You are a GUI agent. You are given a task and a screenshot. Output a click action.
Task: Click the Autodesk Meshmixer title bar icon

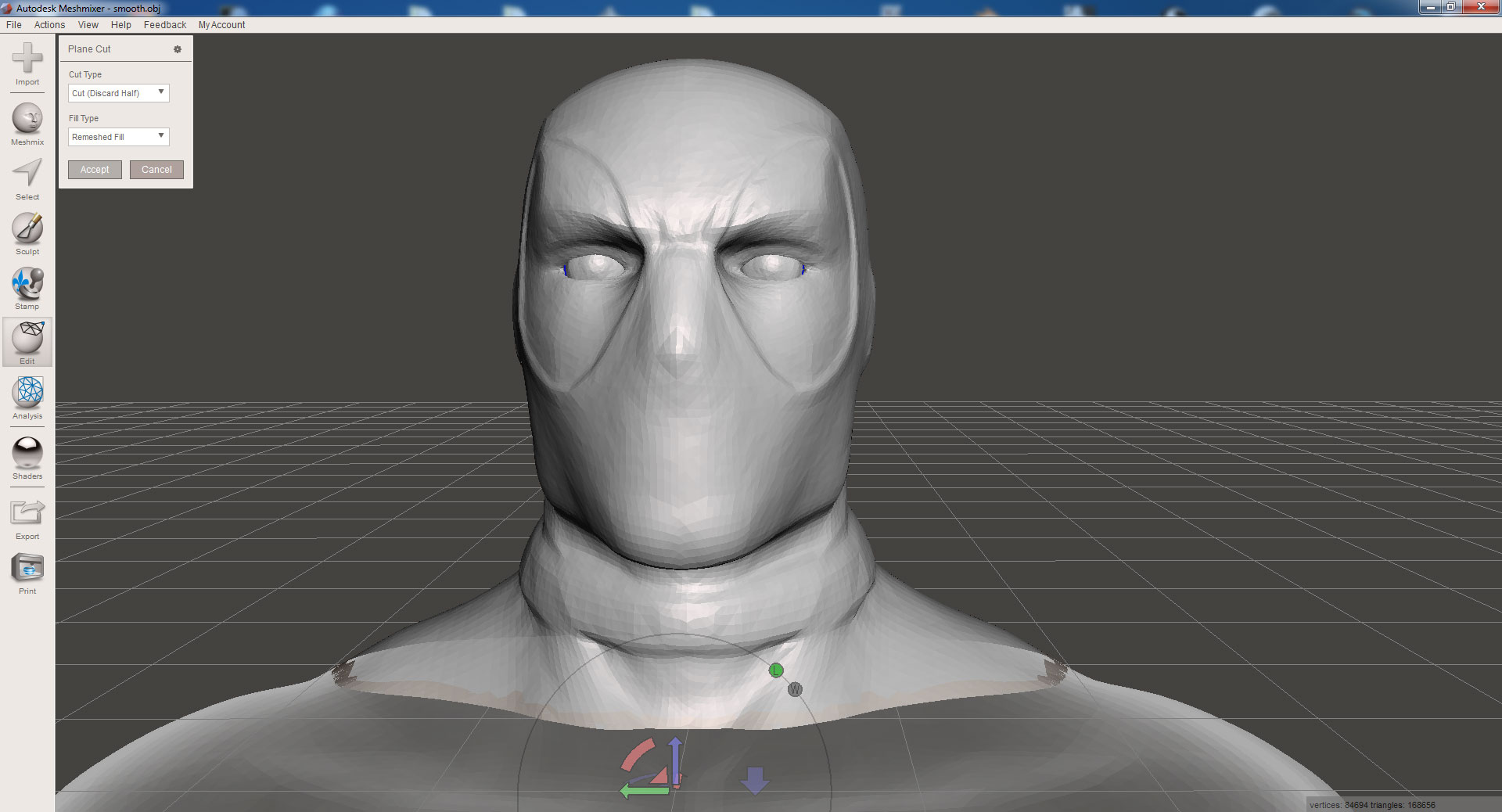click(7, 9)
